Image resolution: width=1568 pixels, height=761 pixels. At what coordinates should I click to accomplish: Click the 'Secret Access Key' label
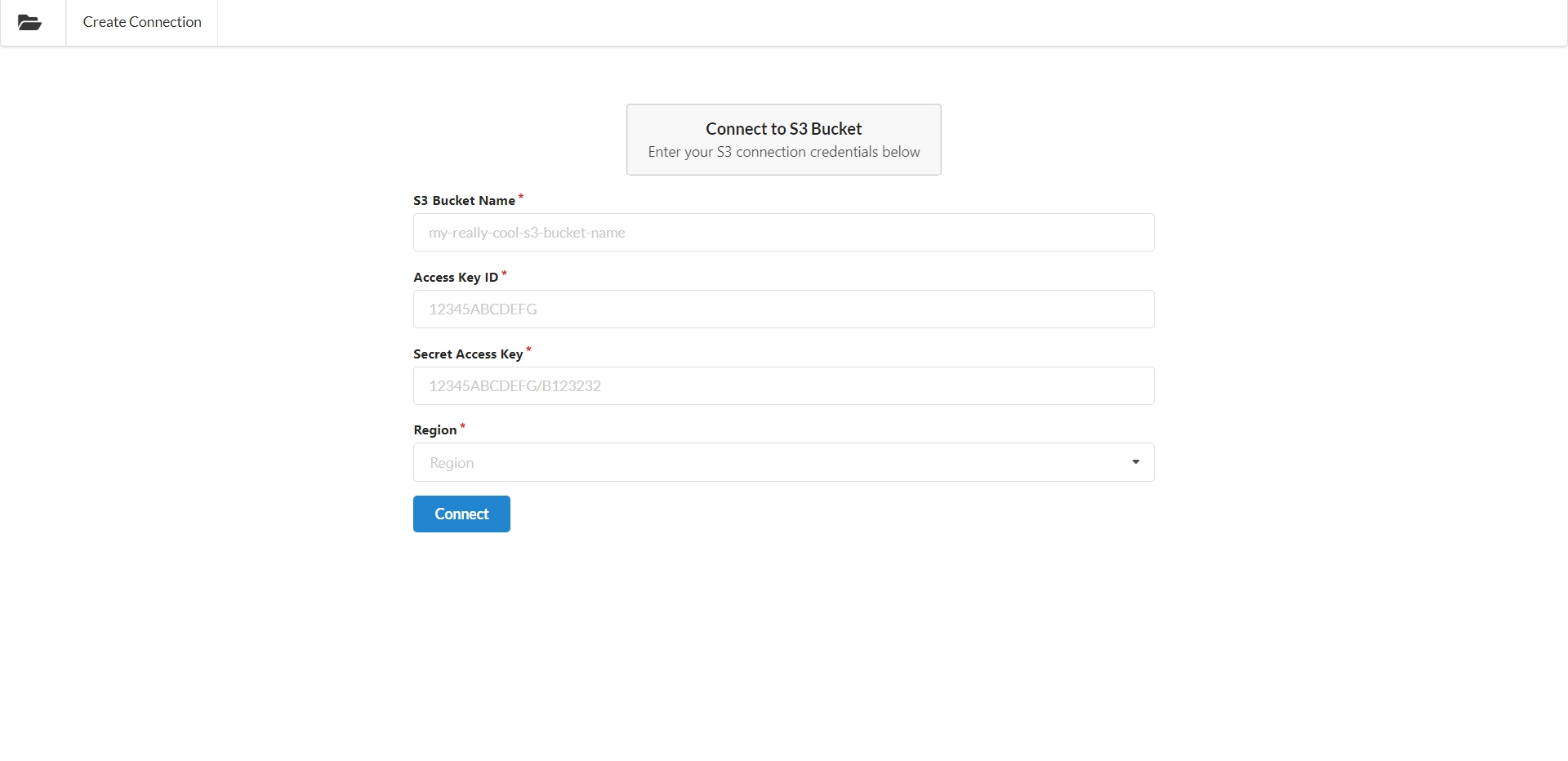pyautogui.click(x=468, y=354)
